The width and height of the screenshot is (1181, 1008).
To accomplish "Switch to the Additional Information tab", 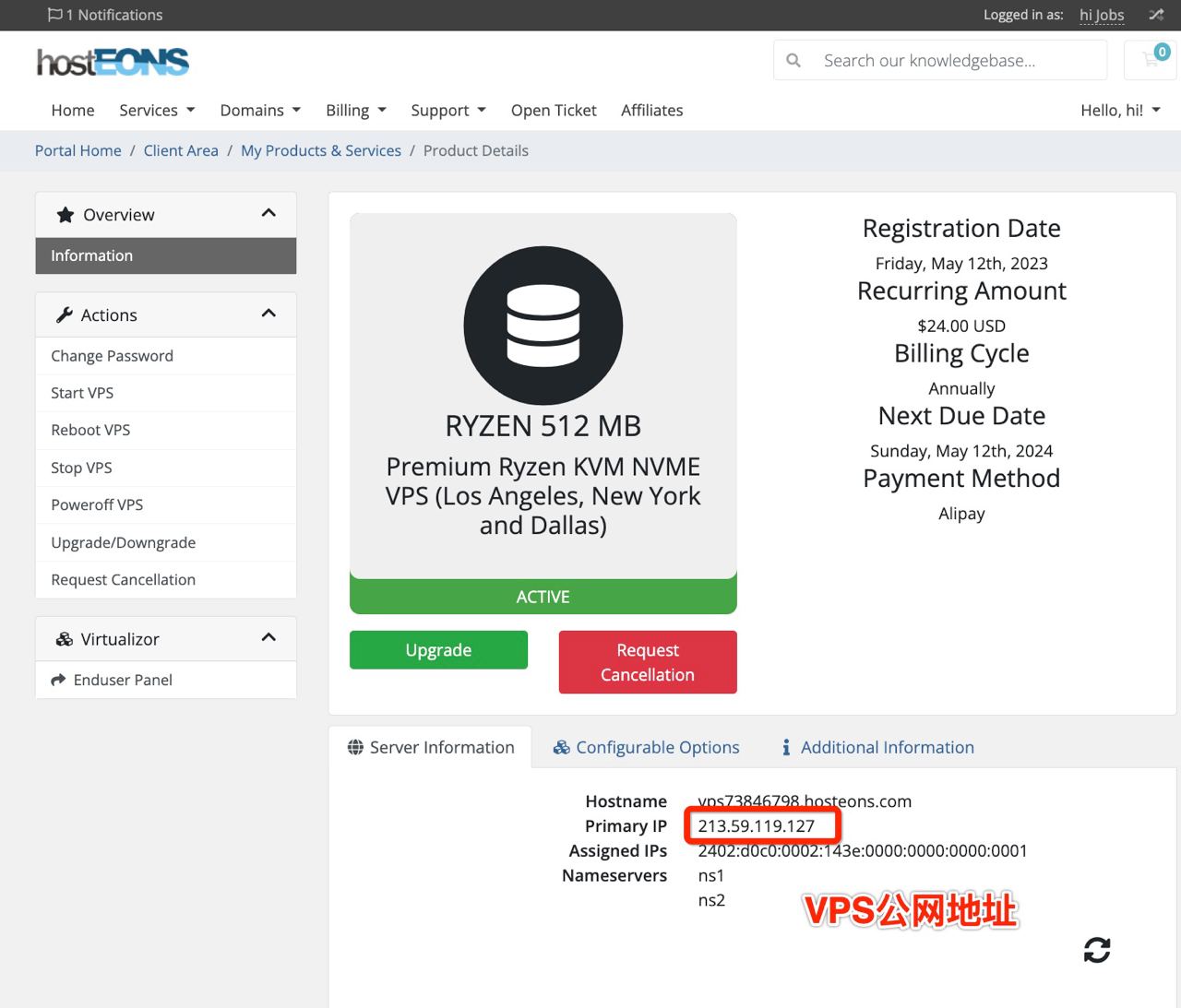I will click(x=877, y=747).
